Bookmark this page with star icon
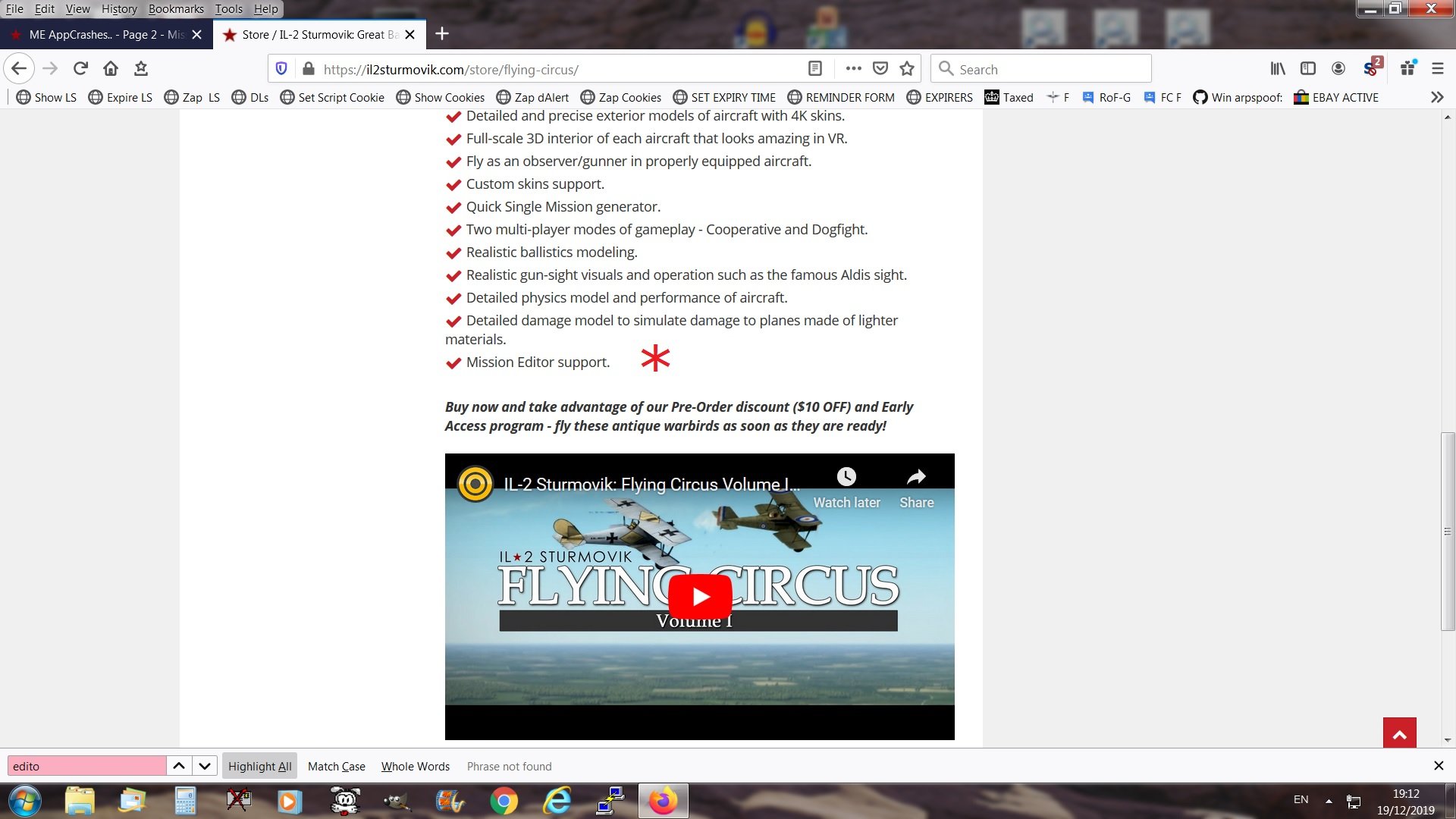1456x819 pixels. click(907, 69)
